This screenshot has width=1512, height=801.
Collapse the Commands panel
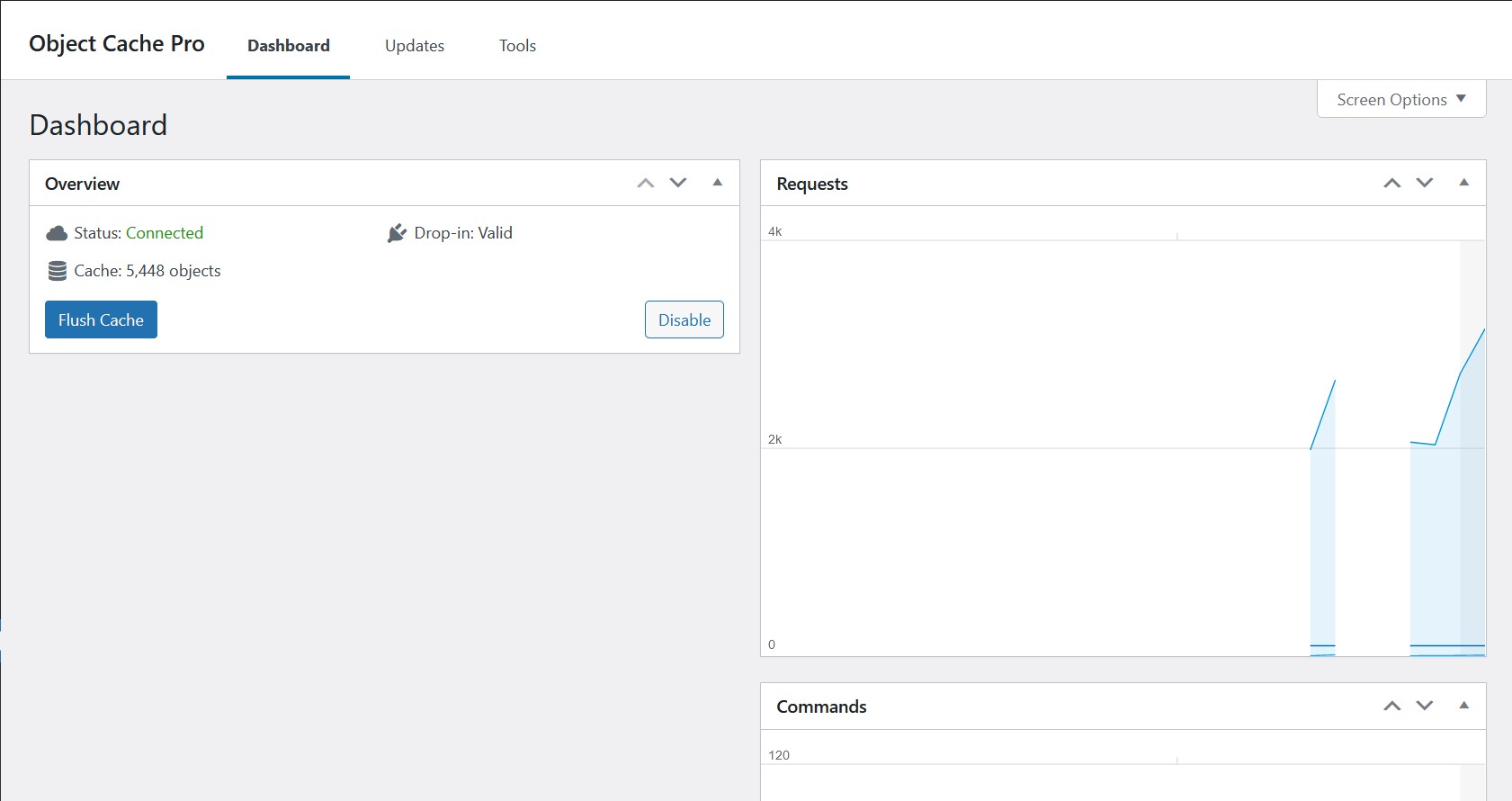coord(1464,706)
